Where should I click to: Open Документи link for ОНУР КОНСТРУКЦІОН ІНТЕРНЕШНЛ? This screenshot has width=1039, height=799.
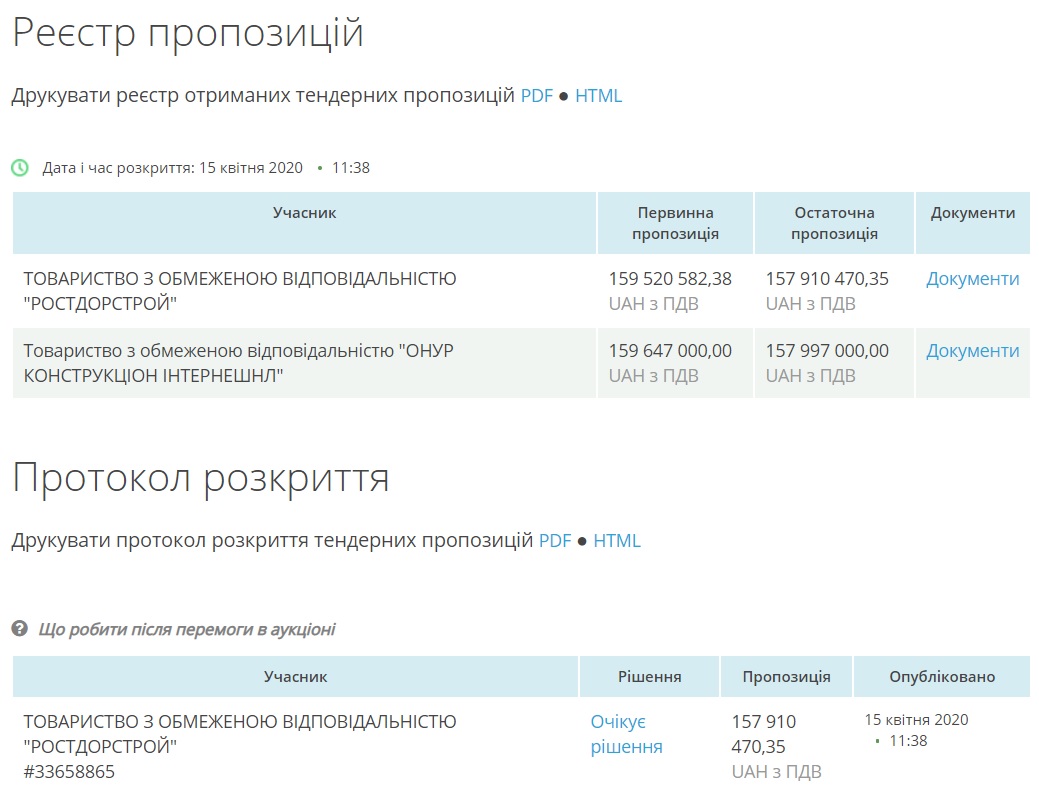click(972, 350)
